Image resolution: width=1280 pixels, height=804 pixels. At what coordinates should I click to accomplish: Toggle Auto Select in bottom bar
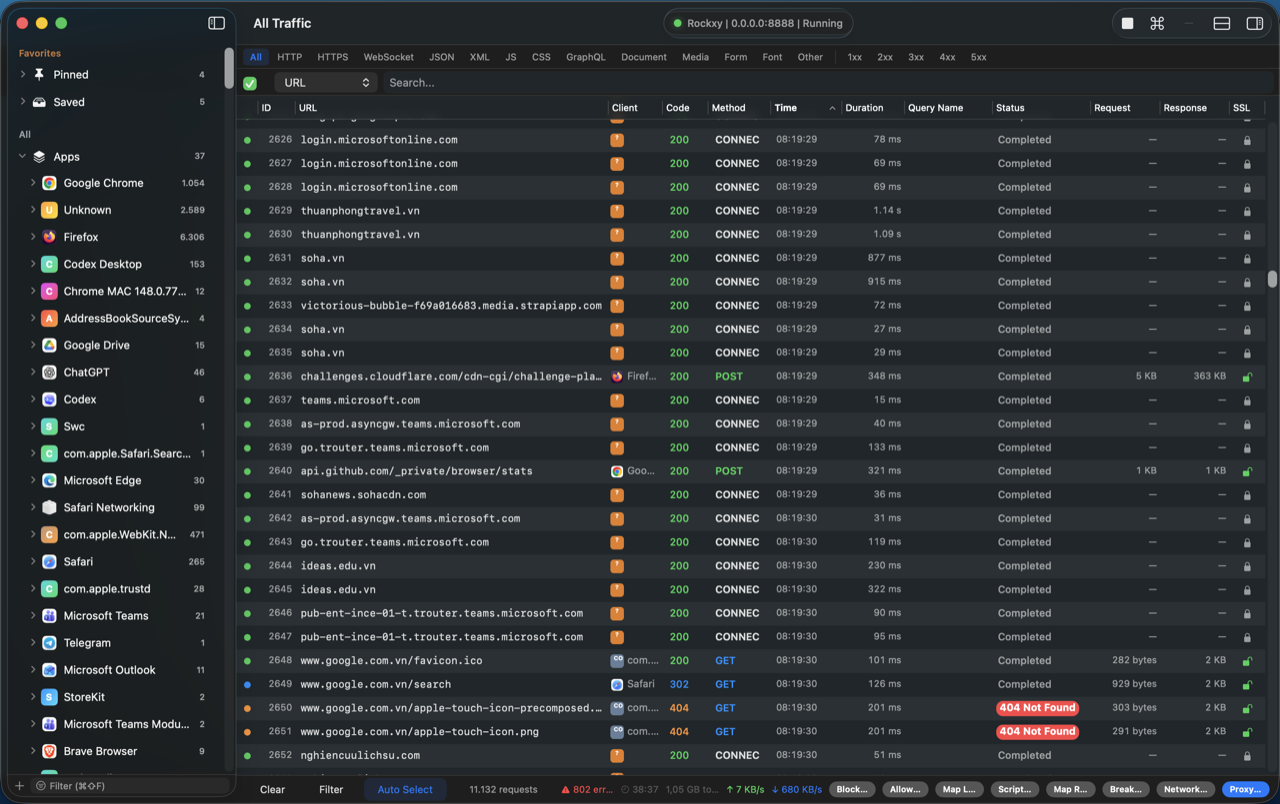(x=405, y=789)
